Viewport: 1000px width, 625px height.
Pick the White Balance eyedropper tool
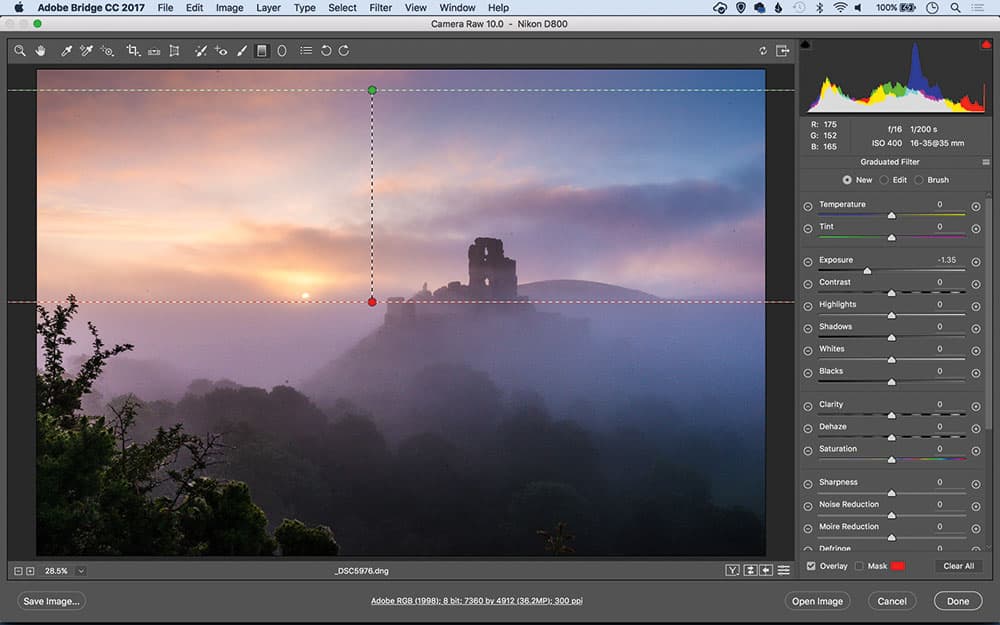[67, 50]
